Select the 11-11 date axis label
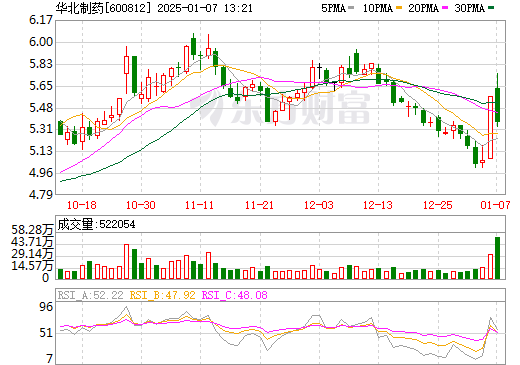Screen dimensions: 520x365 tap(199, 205)
